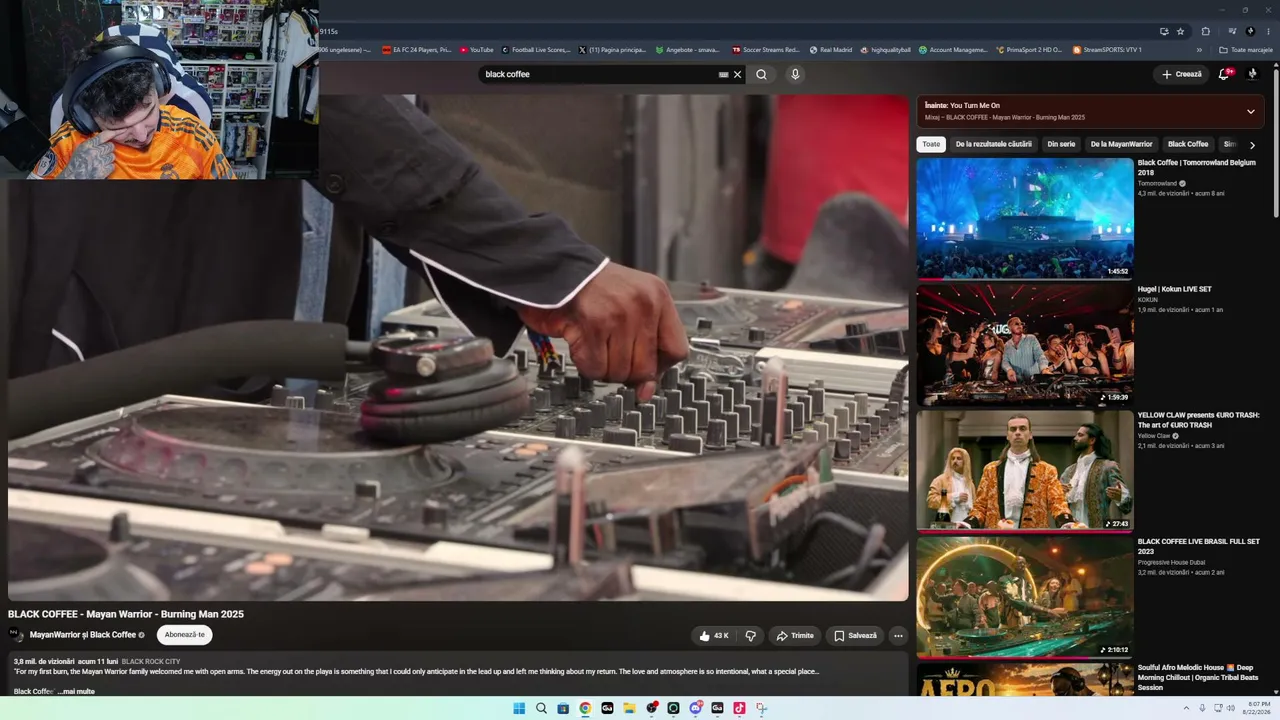The width and height of the screenshot is (1280, 720).
Task: Open the Windows Start menu
Action: [519, 708]
